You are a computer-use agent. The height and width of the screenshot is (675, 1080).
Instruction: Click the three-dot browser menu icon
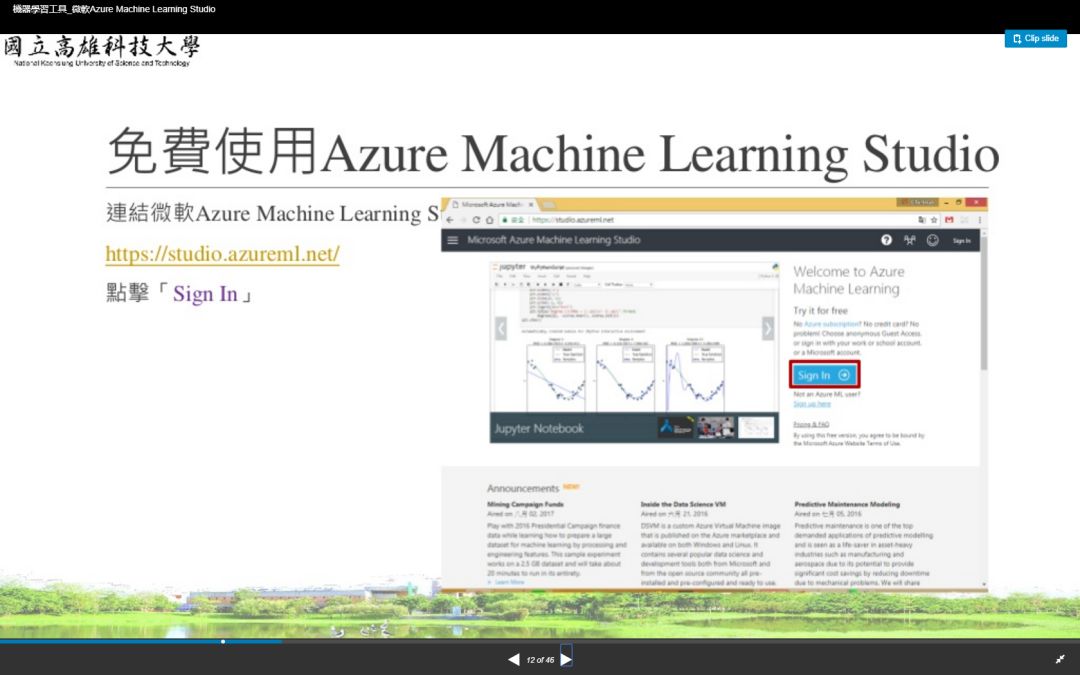(x=979, y=220)
